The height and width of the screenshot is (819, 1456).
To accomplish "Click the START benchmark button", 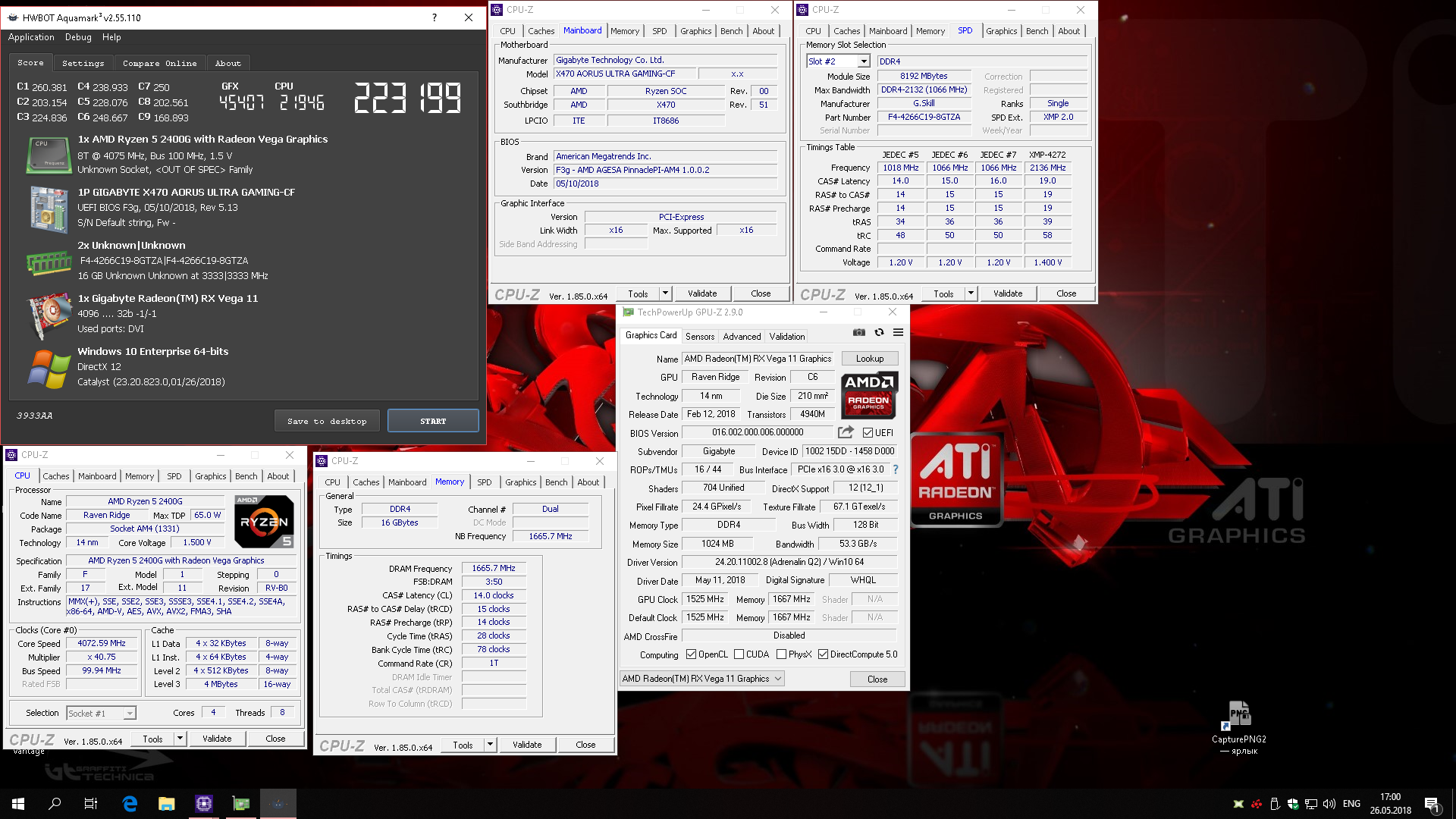I will click(433, 421).
